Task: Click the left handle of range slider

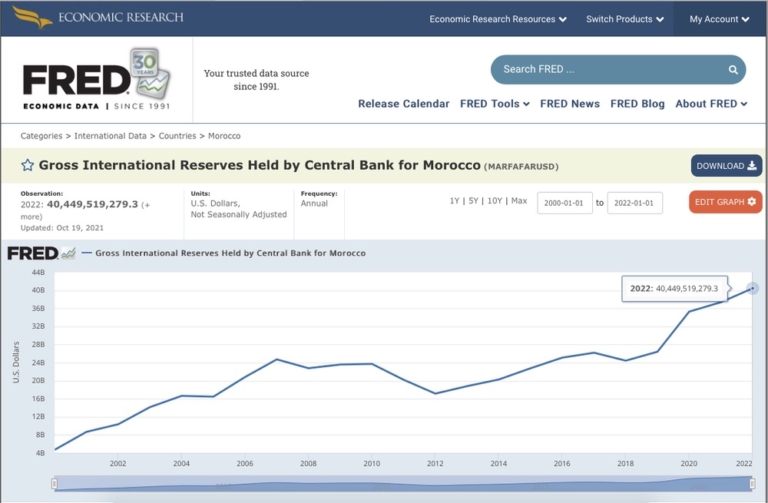Action: click(x=55, y=484)
